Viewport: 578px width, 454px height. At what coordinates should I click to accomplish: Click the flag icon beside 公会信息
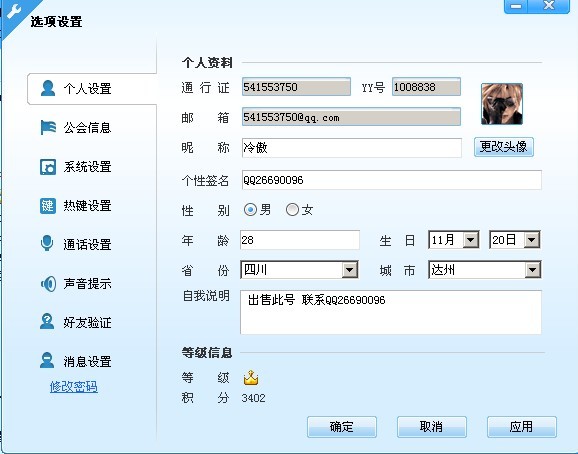click(48, 128)
